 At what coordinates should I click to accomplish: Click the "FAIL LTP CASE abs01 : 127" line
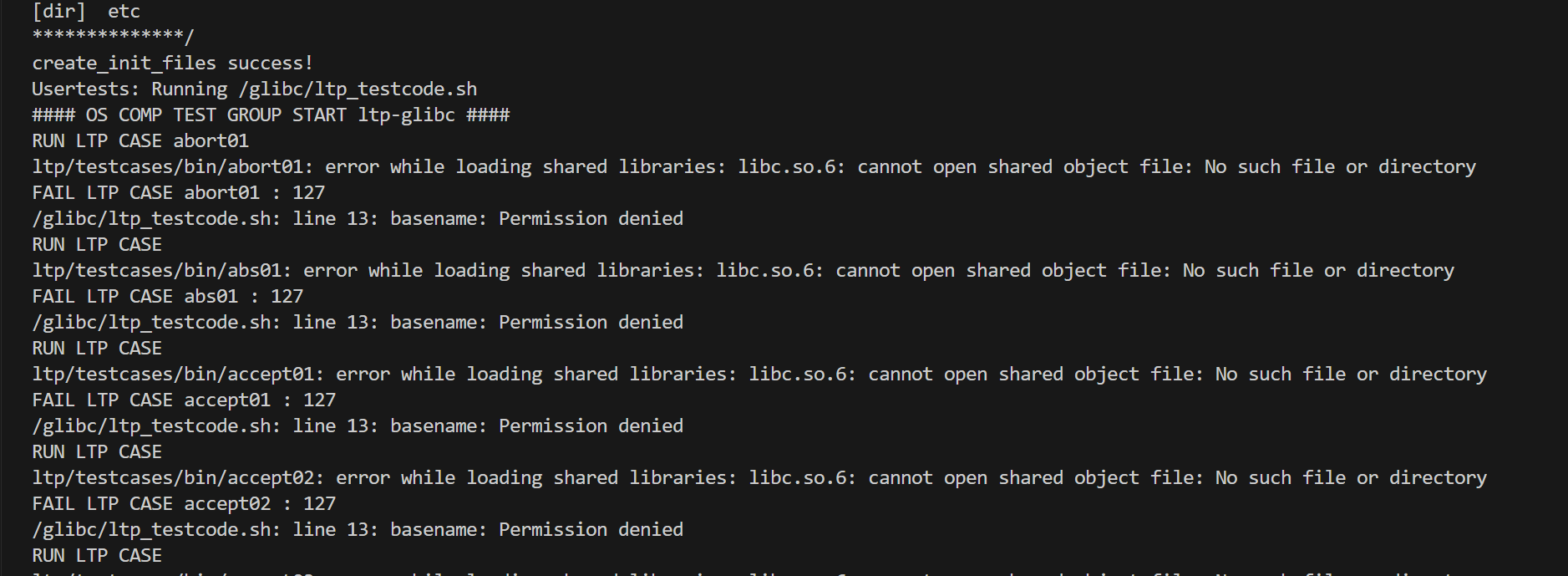[x=167, y=297]
